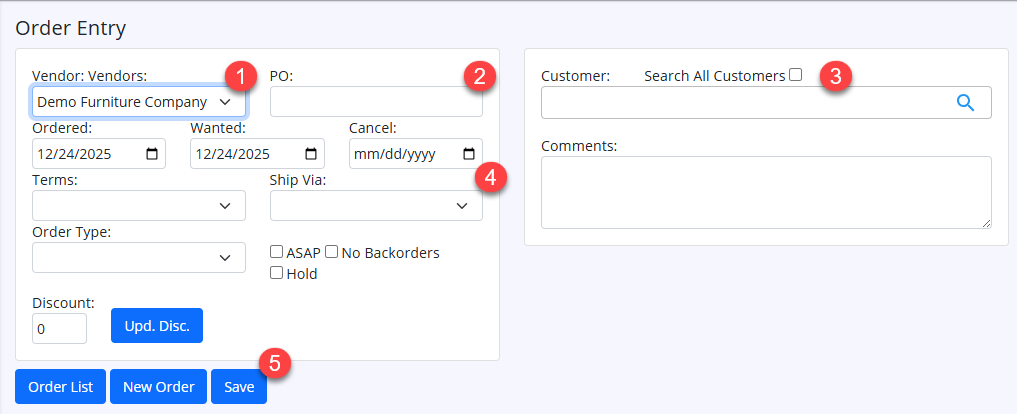Expand the Ship Via dropdown
Viewport: 1017px width, 414px height.
click(x=376, y=205)
